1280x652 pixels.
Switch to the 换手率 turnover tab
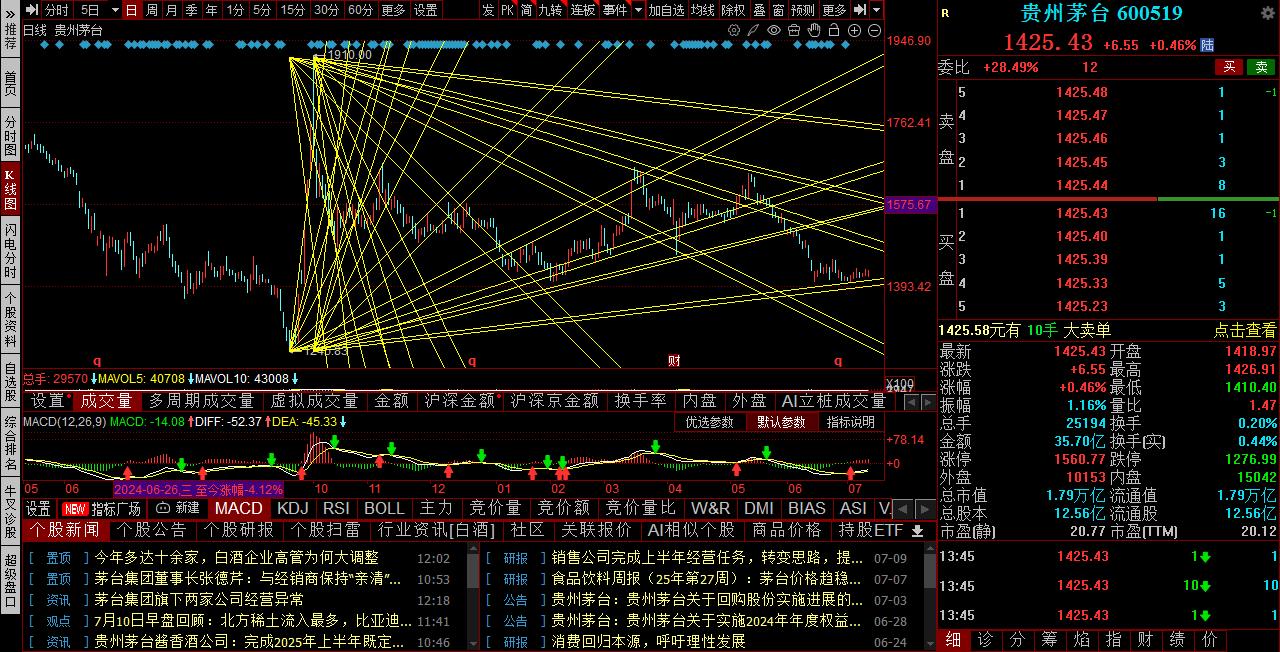[640, 401]
